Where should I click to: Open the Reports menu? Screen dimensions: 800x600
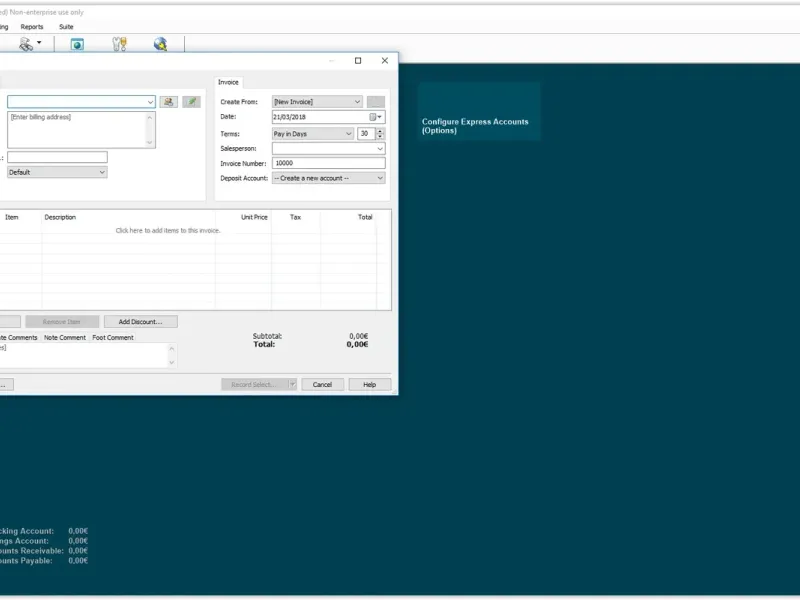click(x=32, y=27)
